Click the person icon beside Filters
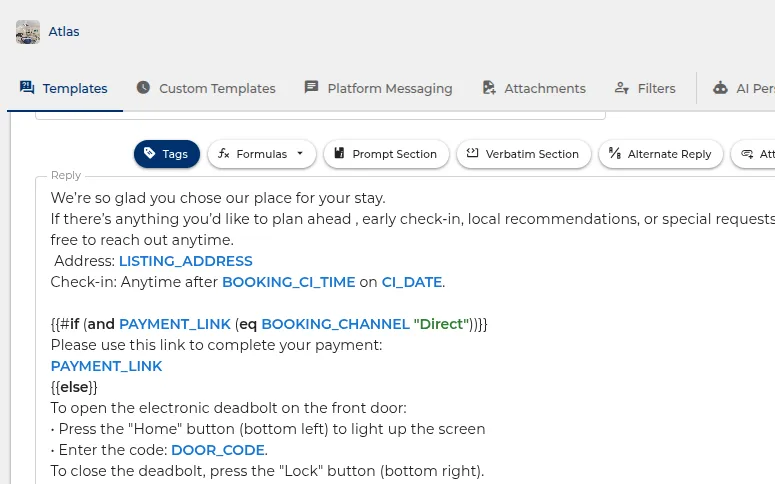 tap(621, 88)
